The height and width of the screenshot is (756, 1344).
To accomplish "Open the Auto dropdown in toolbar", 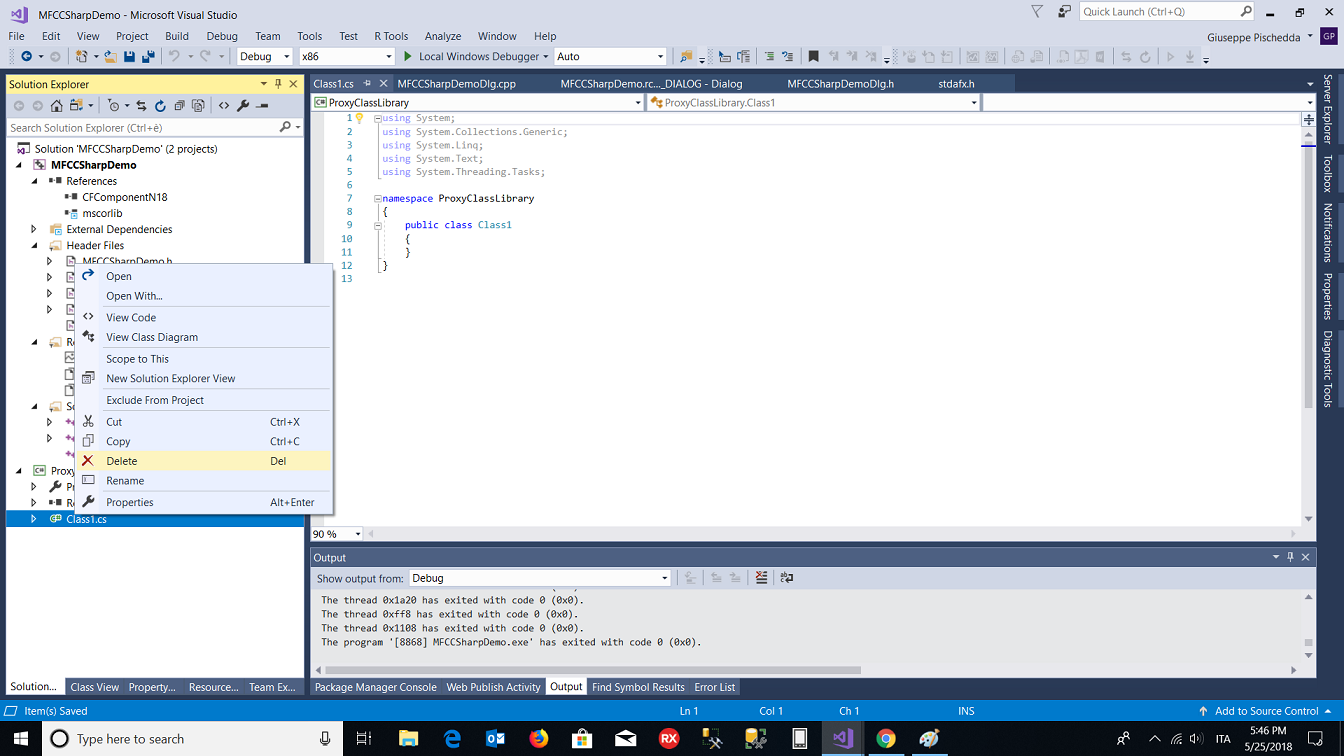I will pyautogui.click(x=610, y=57).
